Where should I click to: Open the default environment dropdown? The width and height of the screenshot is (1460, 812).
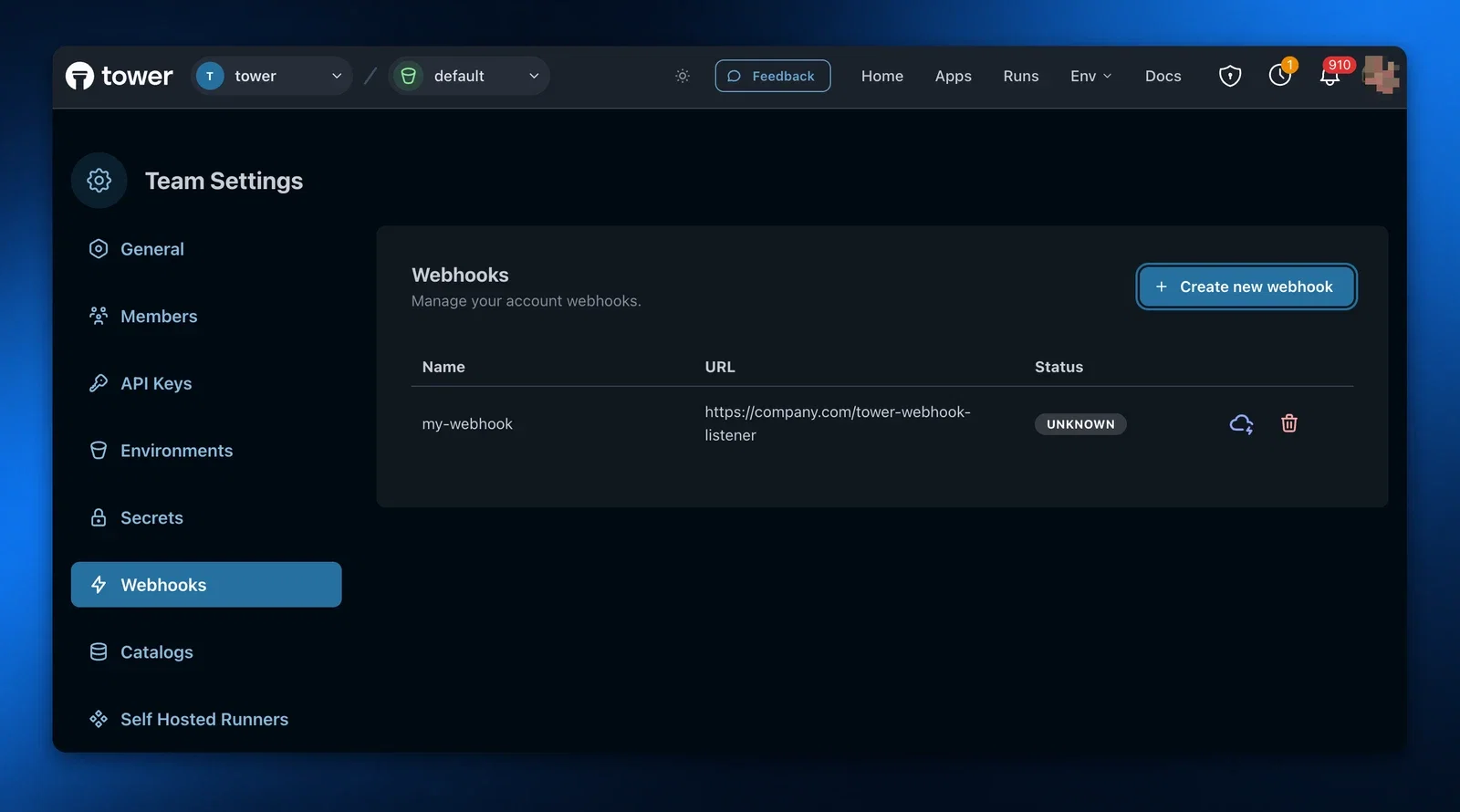tap(469, 76)
